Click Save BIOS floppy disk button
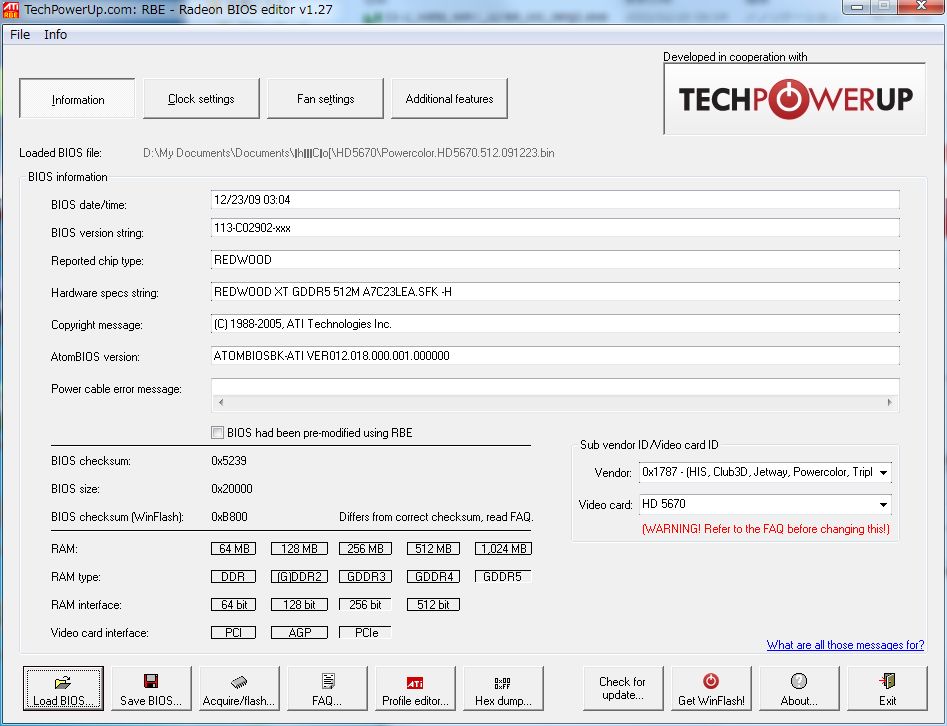Viewport: 947px width, 726px height. coord(151,688)
